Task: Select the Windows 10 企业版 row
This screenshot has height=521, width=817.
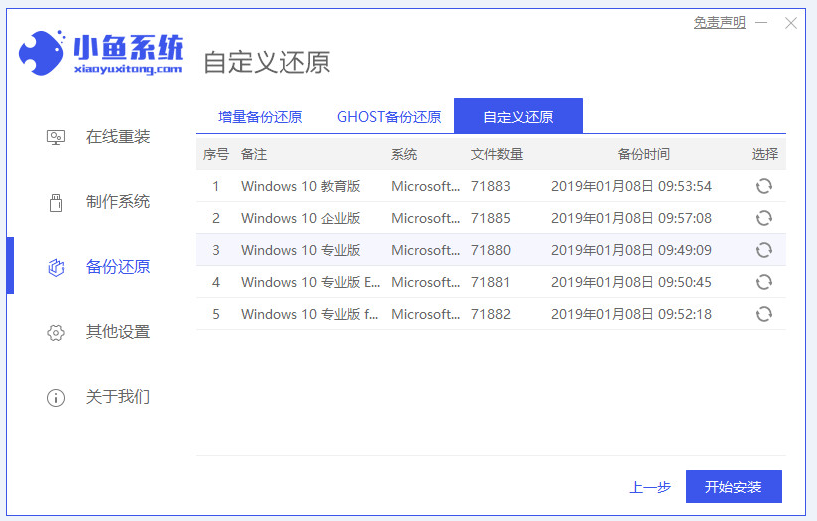Action: pyautogui.click(x=491, y=218)
